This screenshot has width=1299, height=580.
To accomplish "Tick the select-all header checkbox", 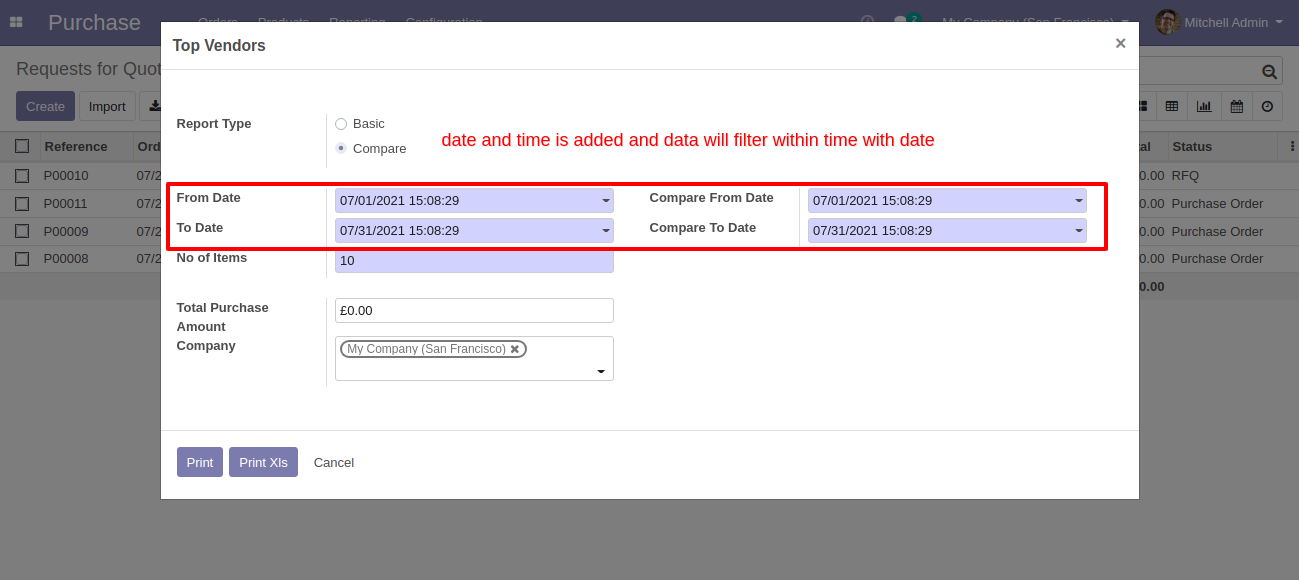I will 22,146.
